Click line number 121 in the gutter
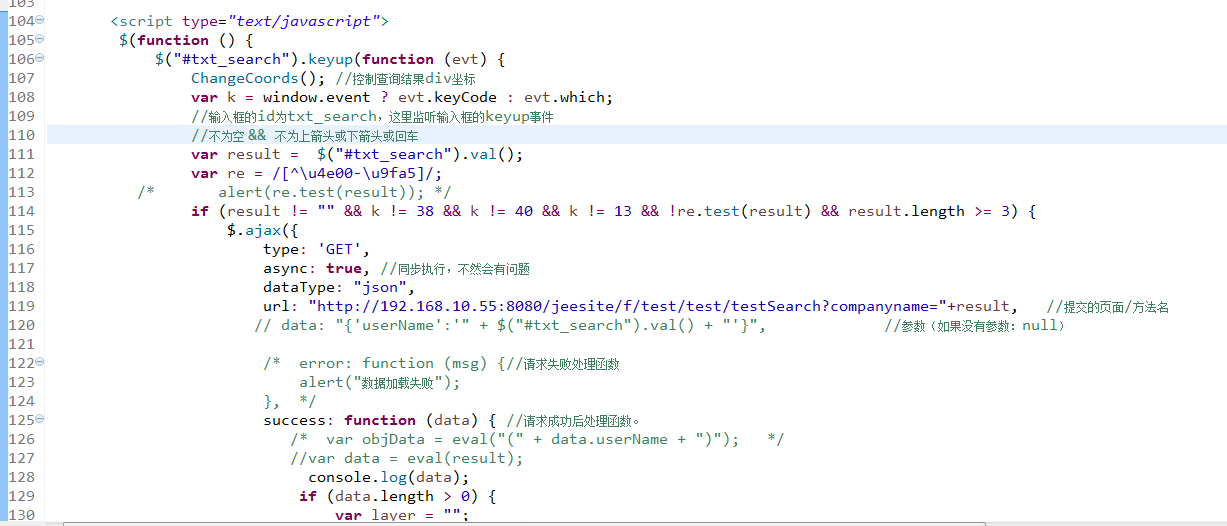Screen dimensions: 1227x526 click(20, 344)
